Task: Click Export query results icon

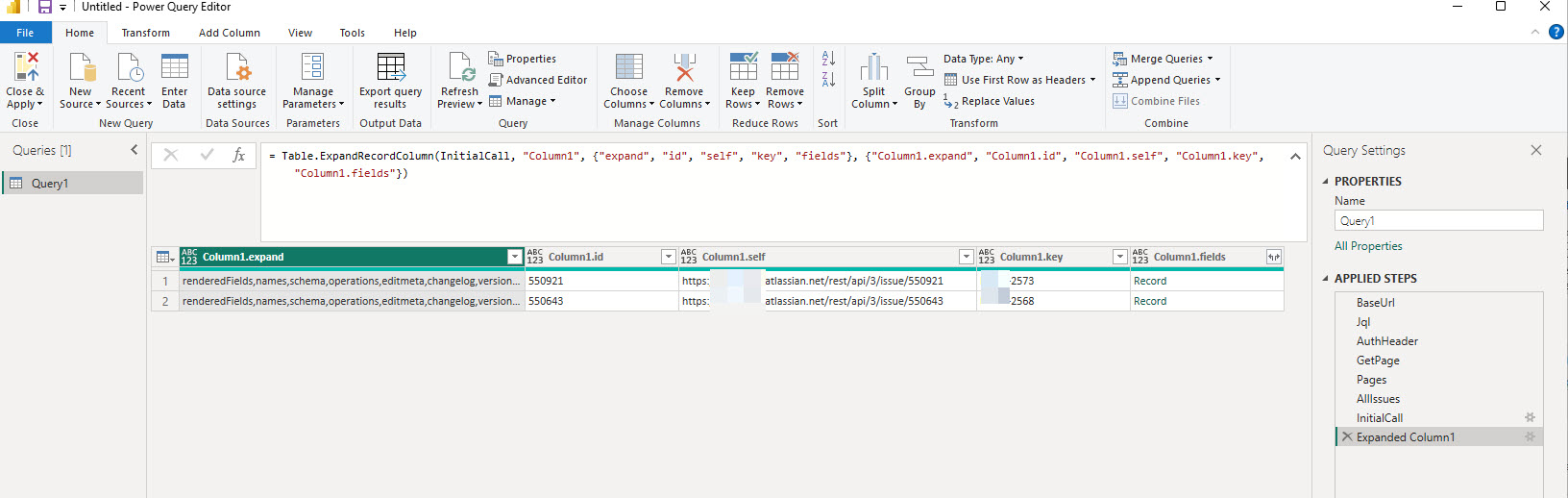Action: (390, 67)
